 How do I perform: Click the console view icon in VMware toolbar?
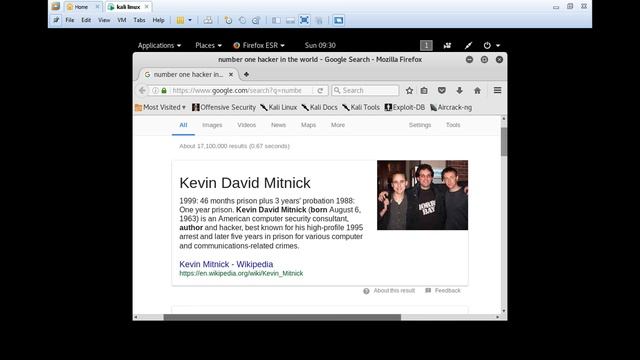[x=338, y=20]
